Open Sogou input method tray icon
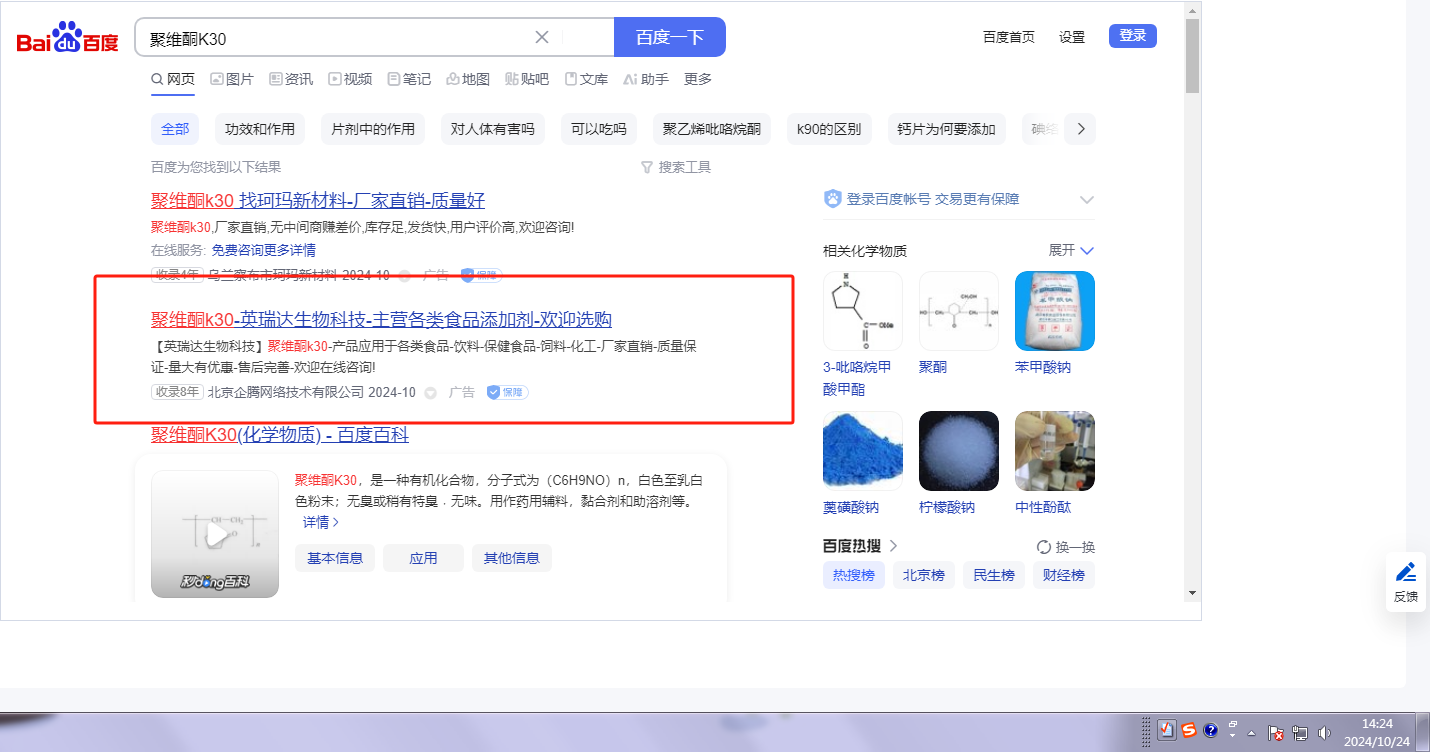1430x752 pixels. tap(1188, 731)
